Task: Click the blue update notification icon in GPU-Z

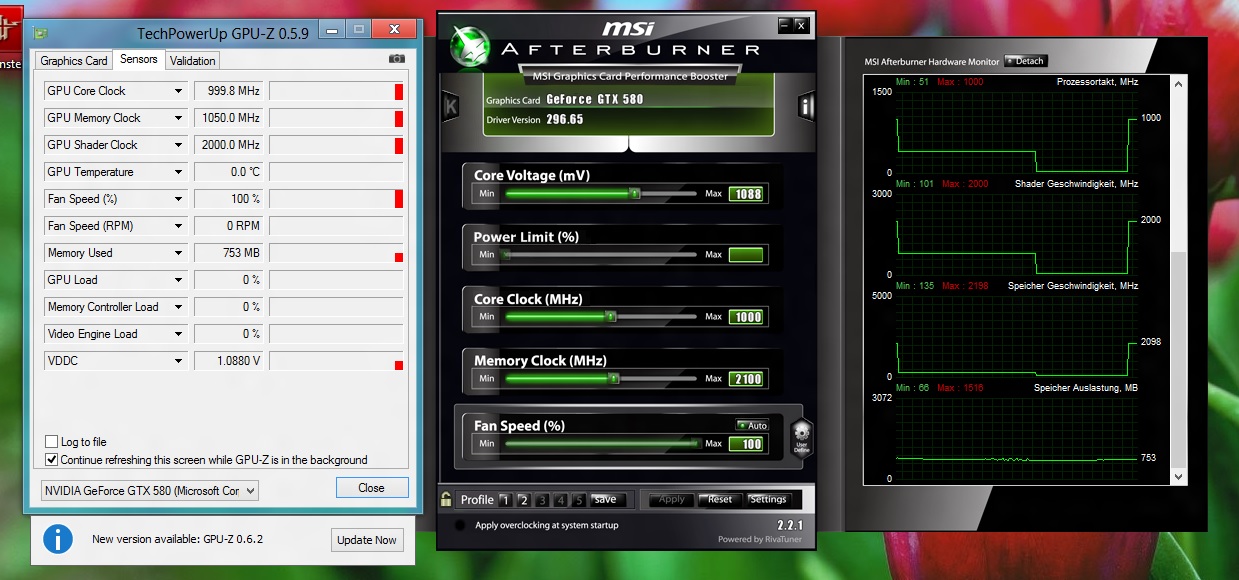Action: pyautogui.click(x=58, y=539)
